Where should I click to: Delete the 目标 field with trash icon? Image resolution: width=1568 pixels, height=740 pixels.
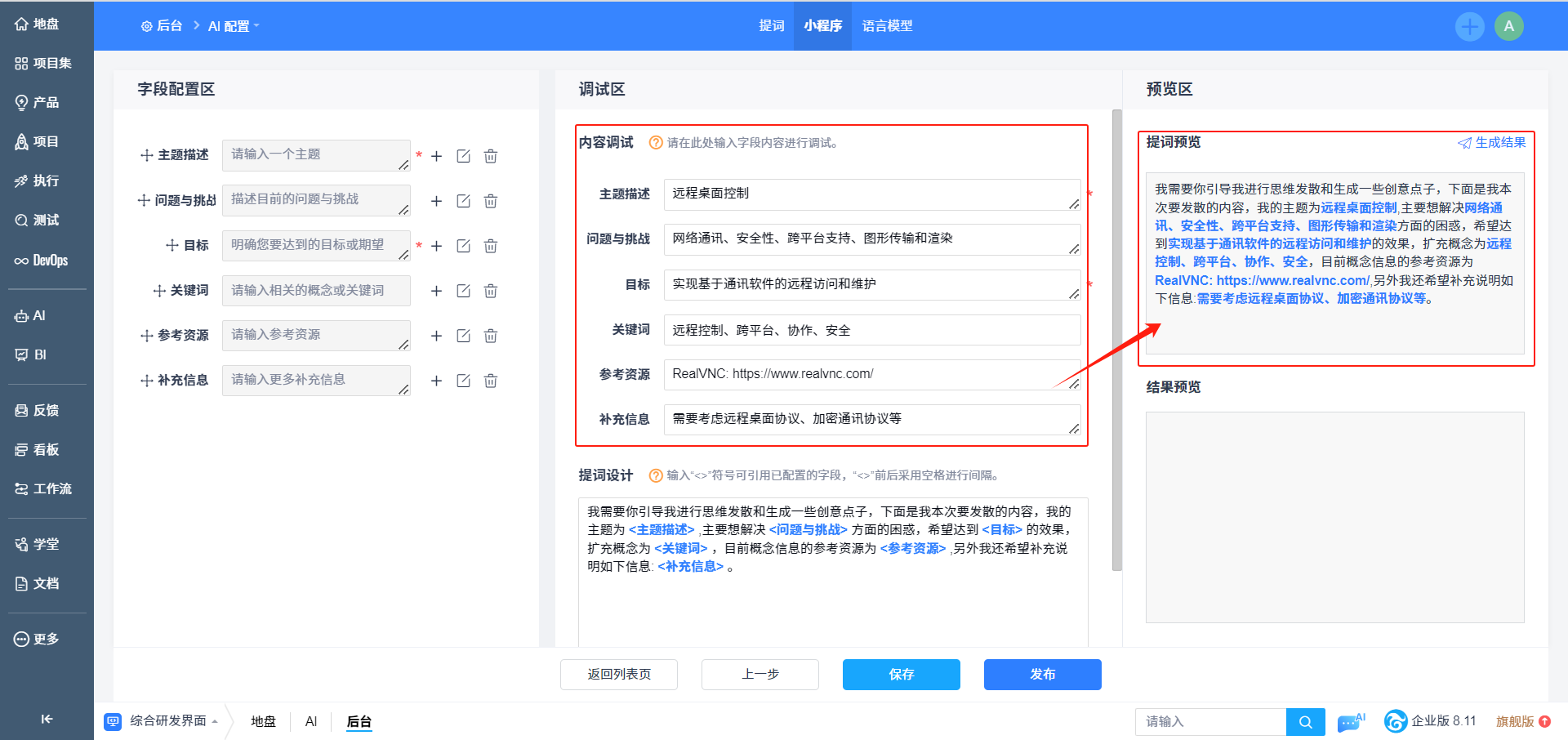tap(490, 246)
